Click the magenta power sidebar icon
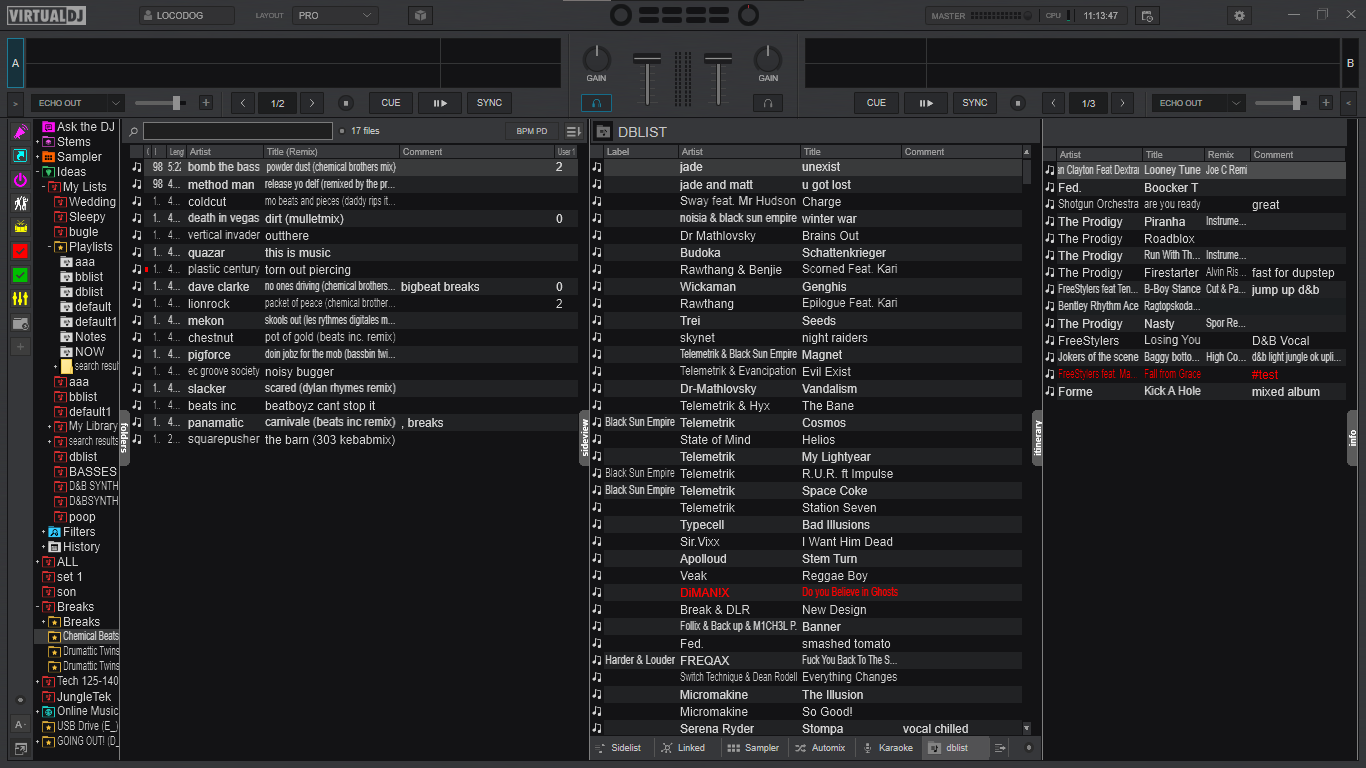The image size is (1366, 768). 20,180
